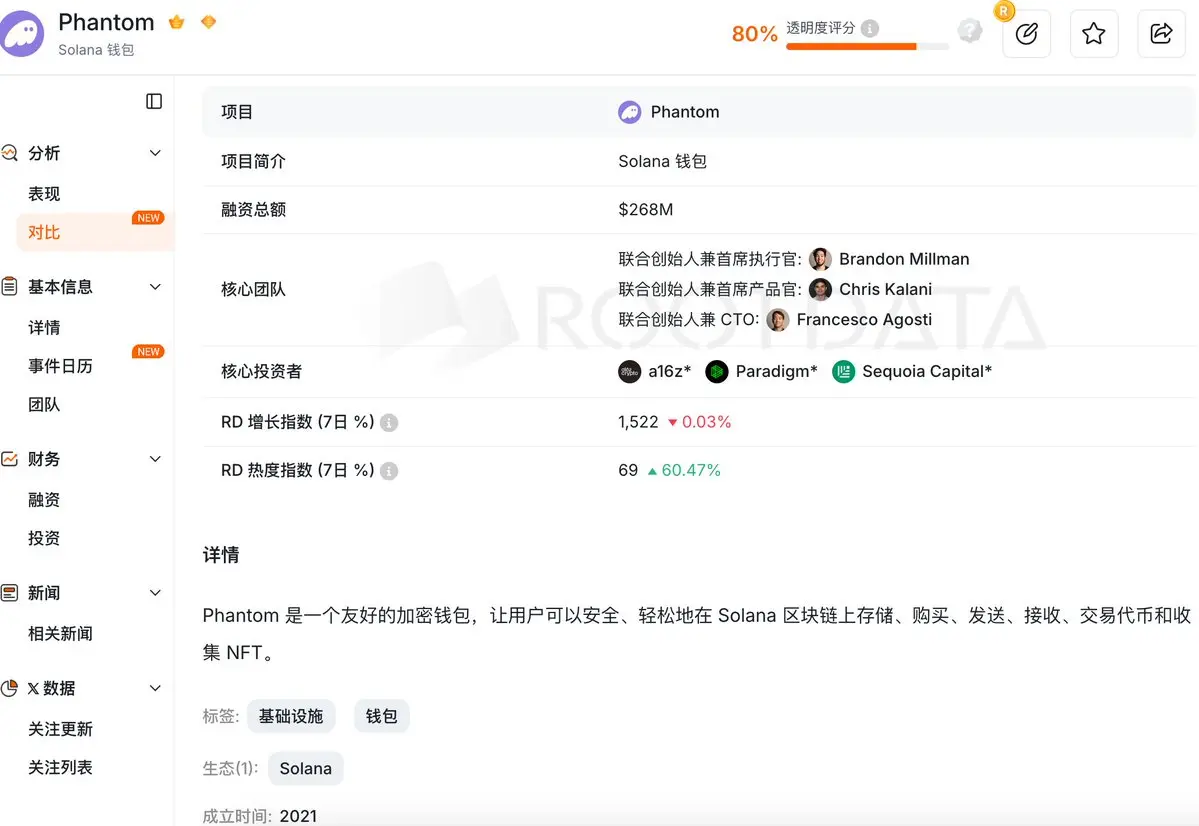The height and width of the screenshot is (826, 1199).
Task: Add Phantom to favorites with star icon
Action: click(x=1093, y=34)
